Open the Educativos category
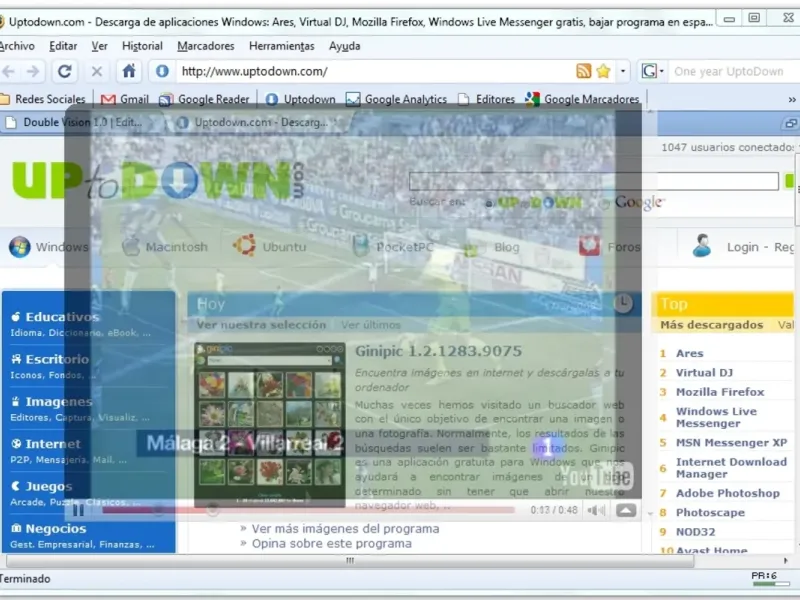Screen dimensions: 800x600 point(62,317)
